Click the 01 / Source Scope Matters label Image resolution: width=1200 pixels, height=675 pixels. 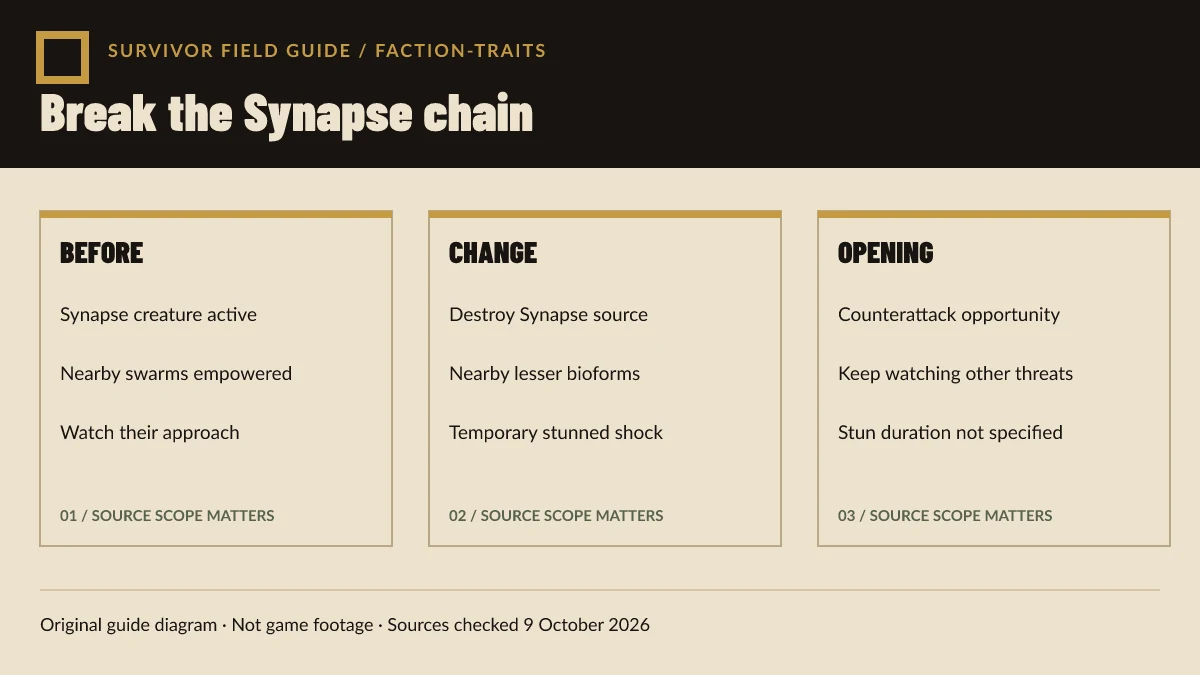click(167, 516)
